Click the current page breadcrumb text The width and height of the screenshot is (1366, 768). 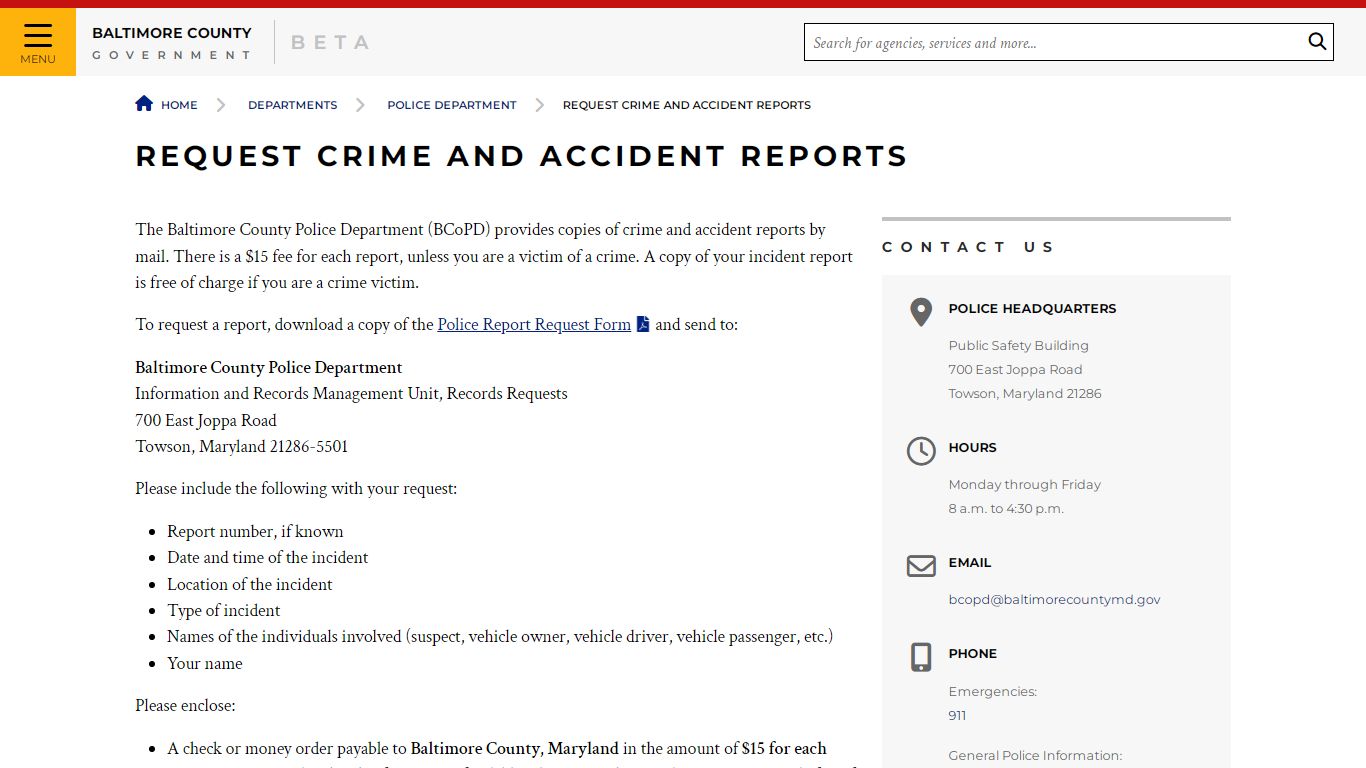click(x=686, y=105)
